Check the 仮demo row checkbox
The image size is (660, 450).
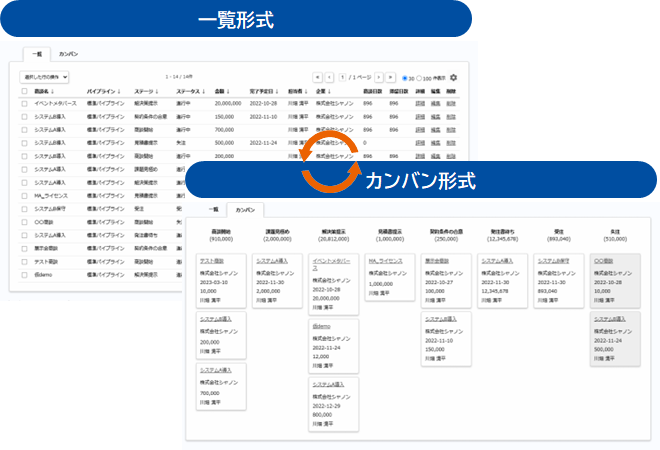coord(24,275)
